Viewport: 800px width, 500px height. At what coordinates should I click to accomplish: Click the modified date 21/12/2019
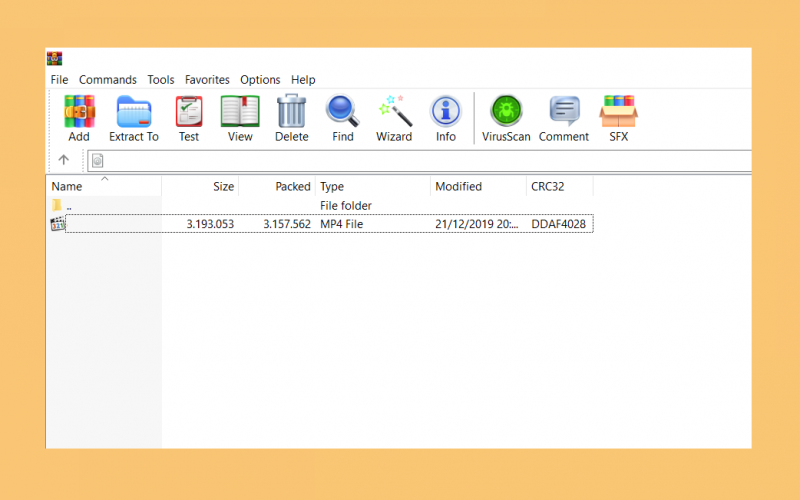point(477,224)
